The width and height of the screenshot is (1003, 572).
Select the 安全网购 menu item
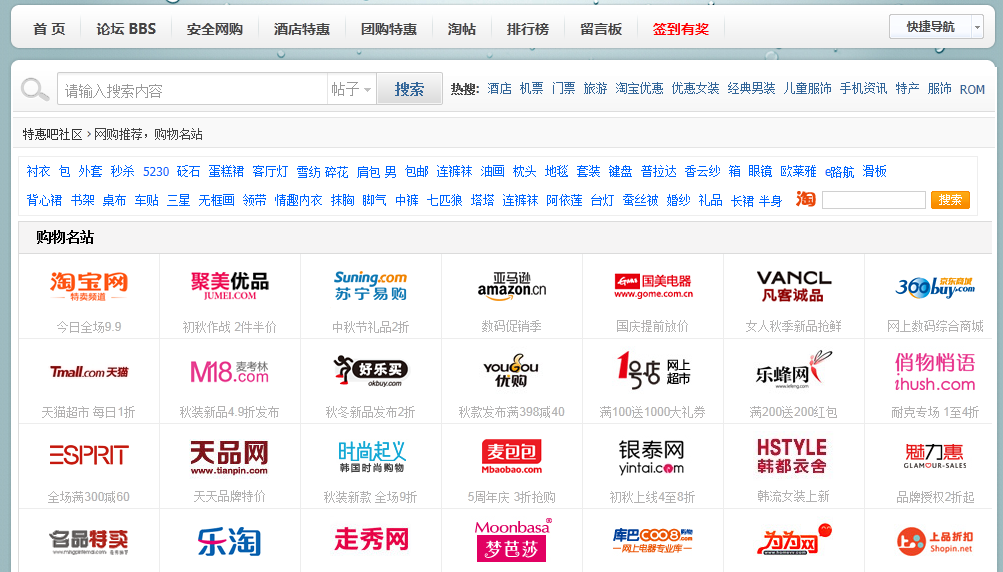coord(214,29)
